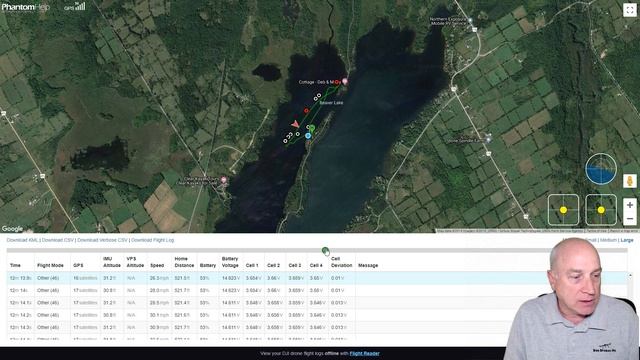This screenshot has height=360, width=640.
Task: Click the Flight Mode column header
Action: tap(50, 265)
